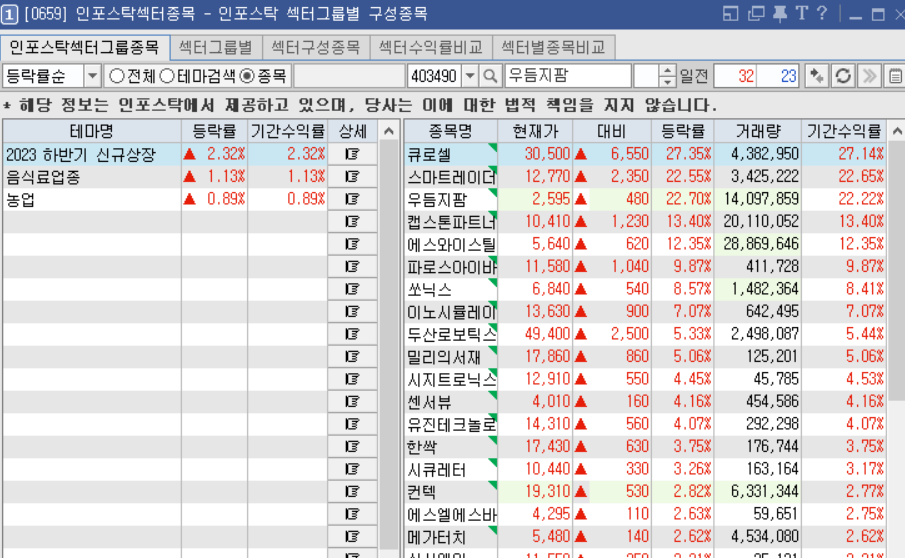Click the day count stepper arrows
Image resolution: width=905 pixels, height=558 pixels.
(667, 76)
